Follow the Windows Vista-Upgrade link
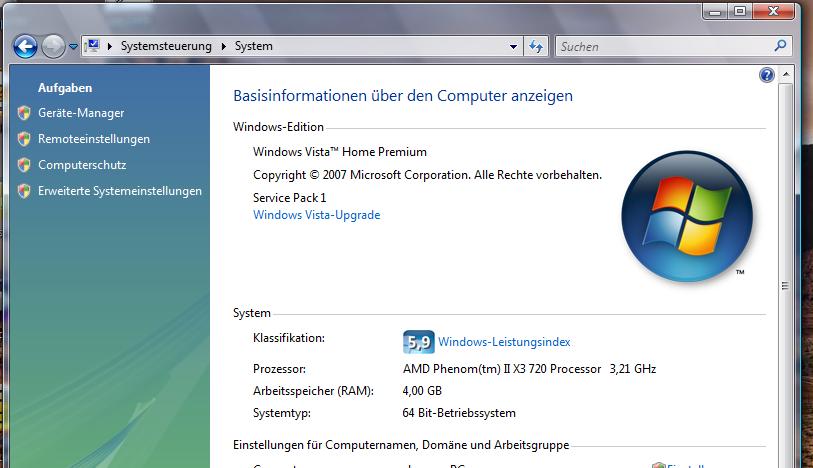The height and width of the screenshot is (468, 813). [317, 215]
